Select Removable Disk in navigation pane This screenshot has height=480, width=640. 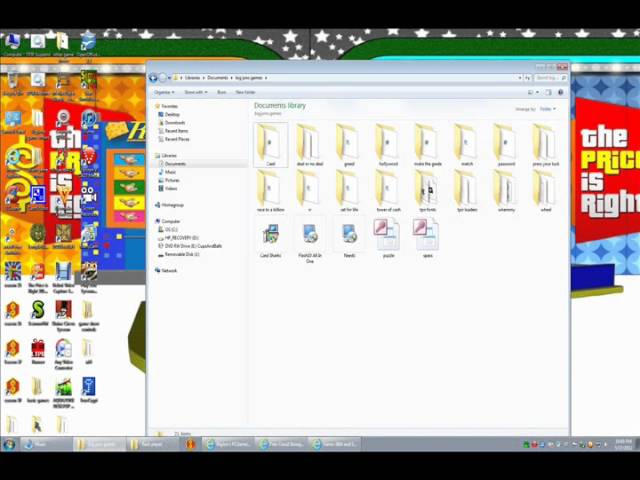pos(182,254)
